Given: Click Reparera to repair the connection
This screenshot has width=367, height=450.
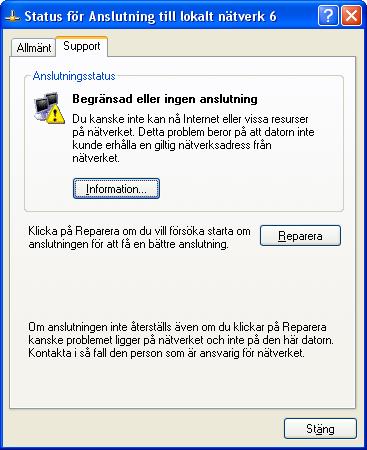Looking at the screenshot, I should coord(300,236).
